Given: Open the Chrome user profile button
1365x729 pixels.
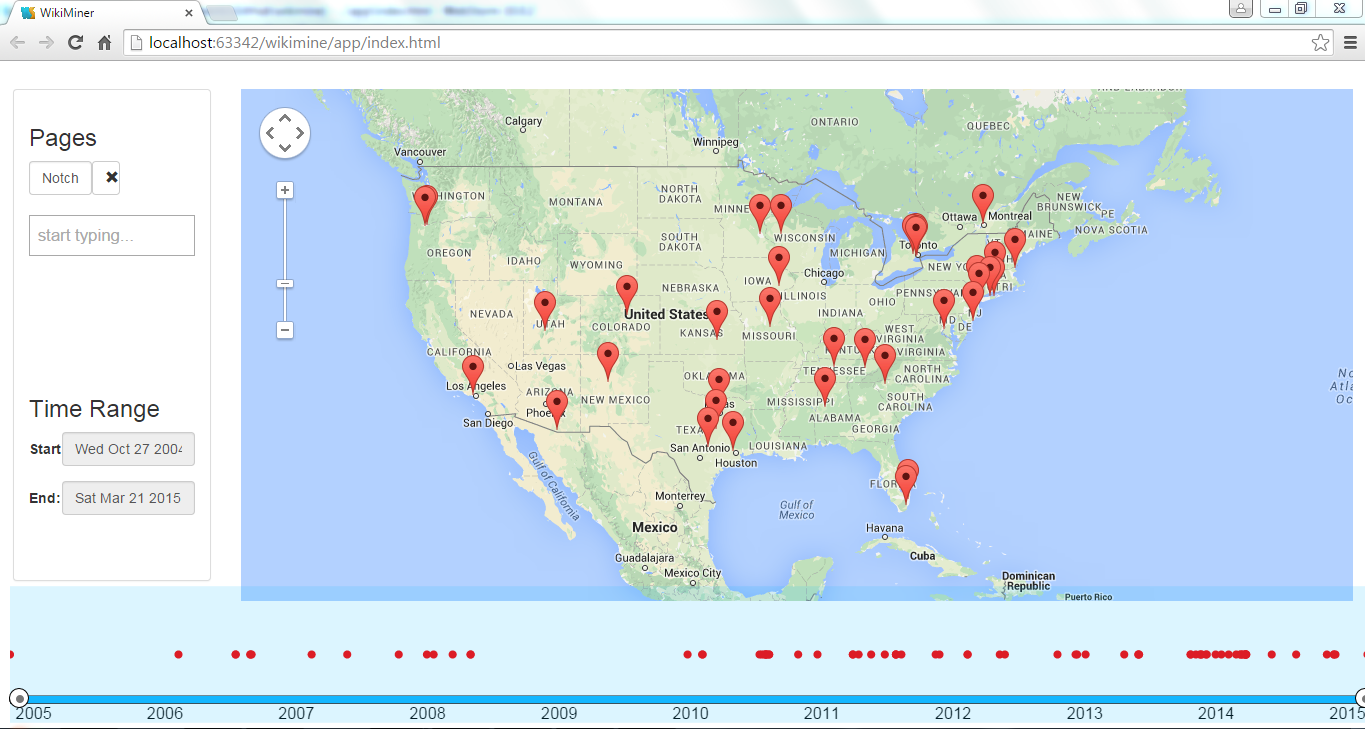Looking at the screenshot, I should pos(1240,9).
